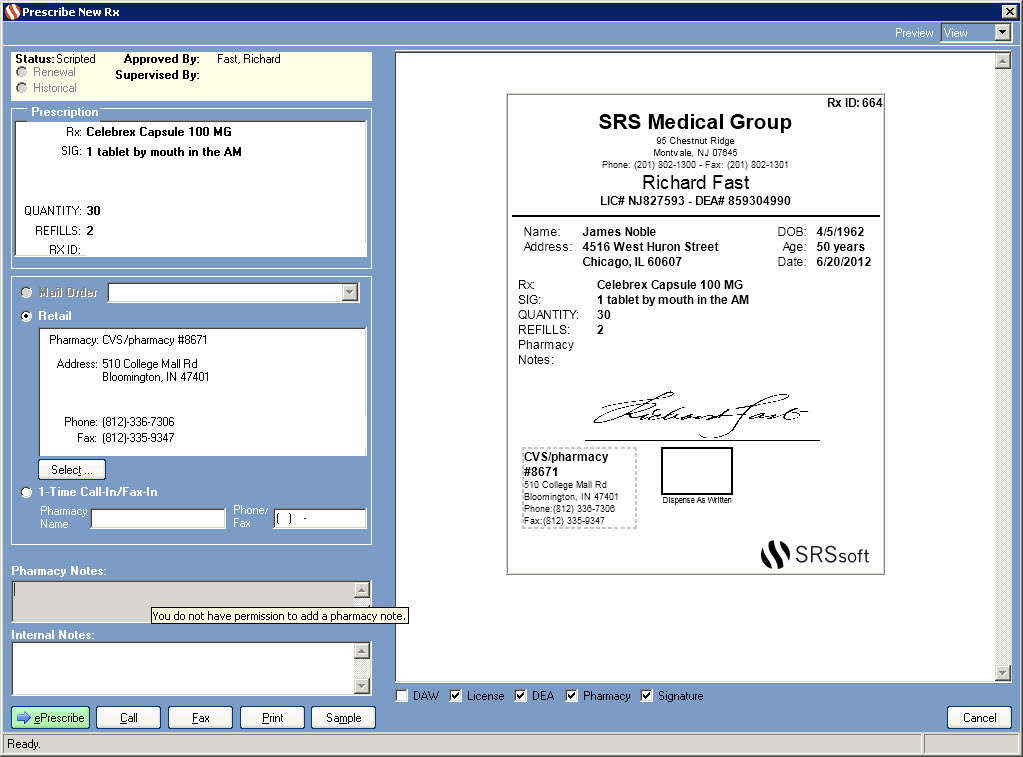Expand the Mail Order dropdown
Viewport: 1023px width, 757px height.
pyautogui.click(x=349, y=293)
